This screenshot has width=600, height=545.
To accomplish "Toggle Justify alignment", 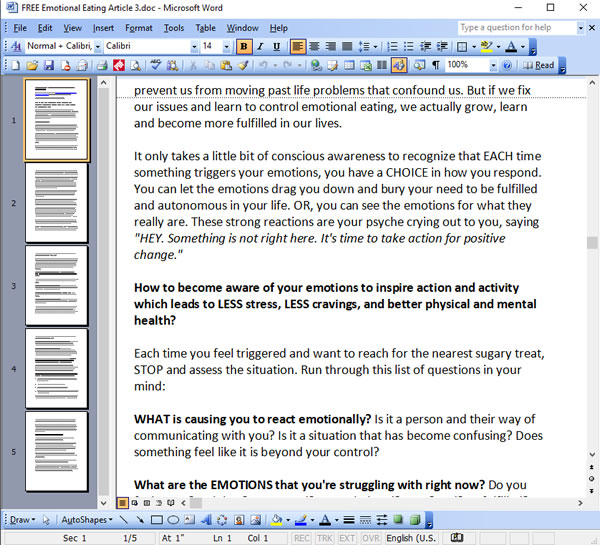I will tap(347, 46).
